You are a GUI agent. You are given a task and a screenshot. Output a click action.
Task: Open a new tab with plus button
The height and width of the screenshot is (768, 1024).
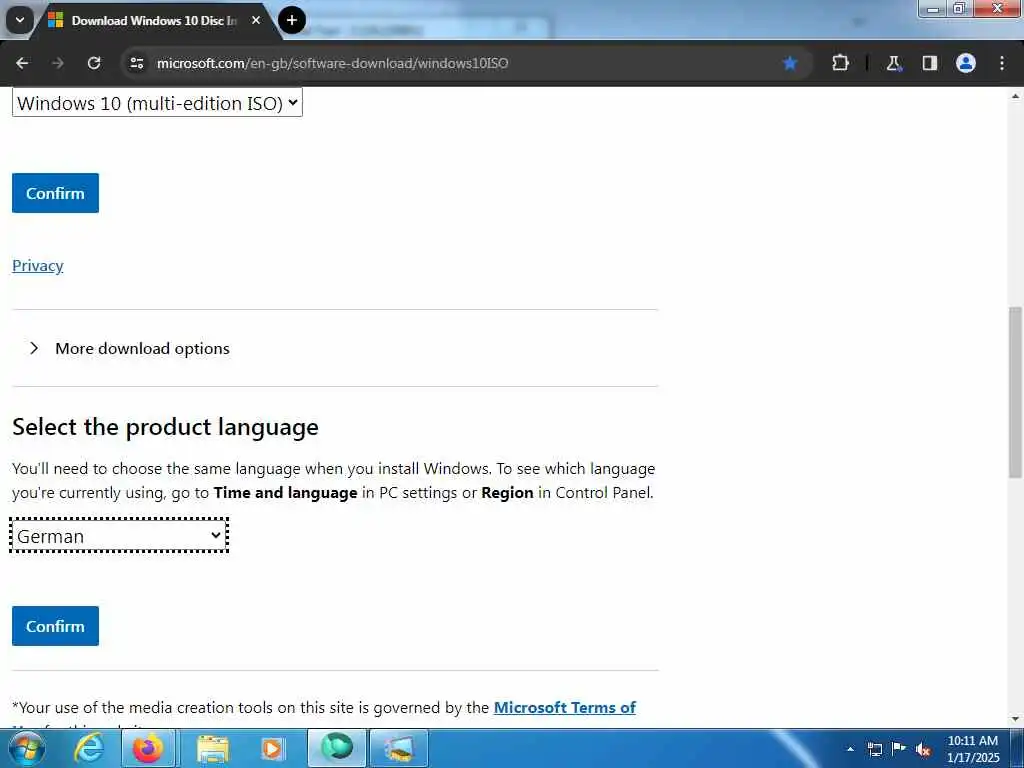292,20
